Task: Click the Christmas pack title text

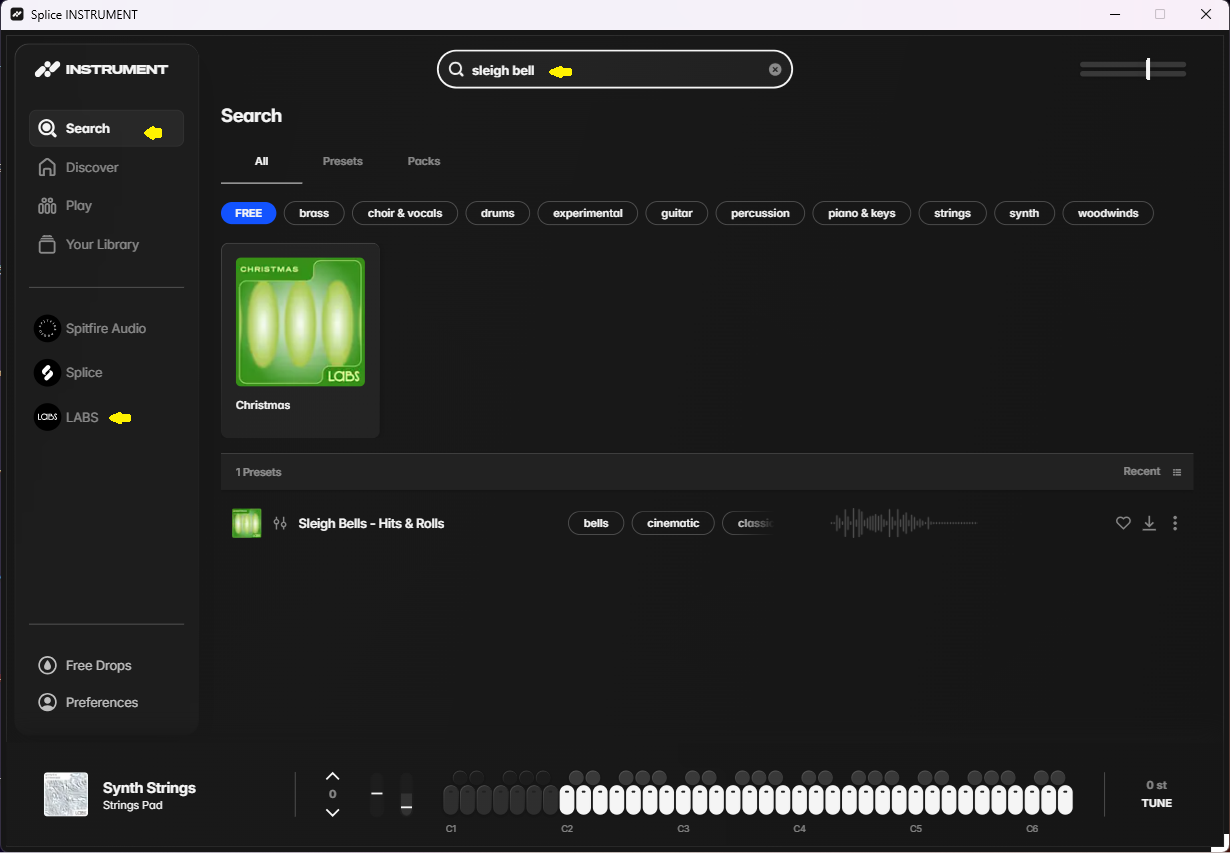Action: (263, 405)
